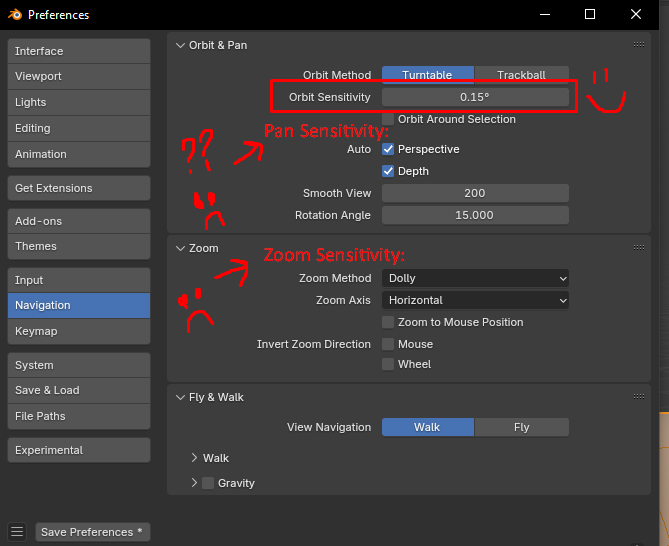Viewport: 669px width, 546px height.
Task: Expand the Walk subpanel
Action: click(x=194, y=458)
